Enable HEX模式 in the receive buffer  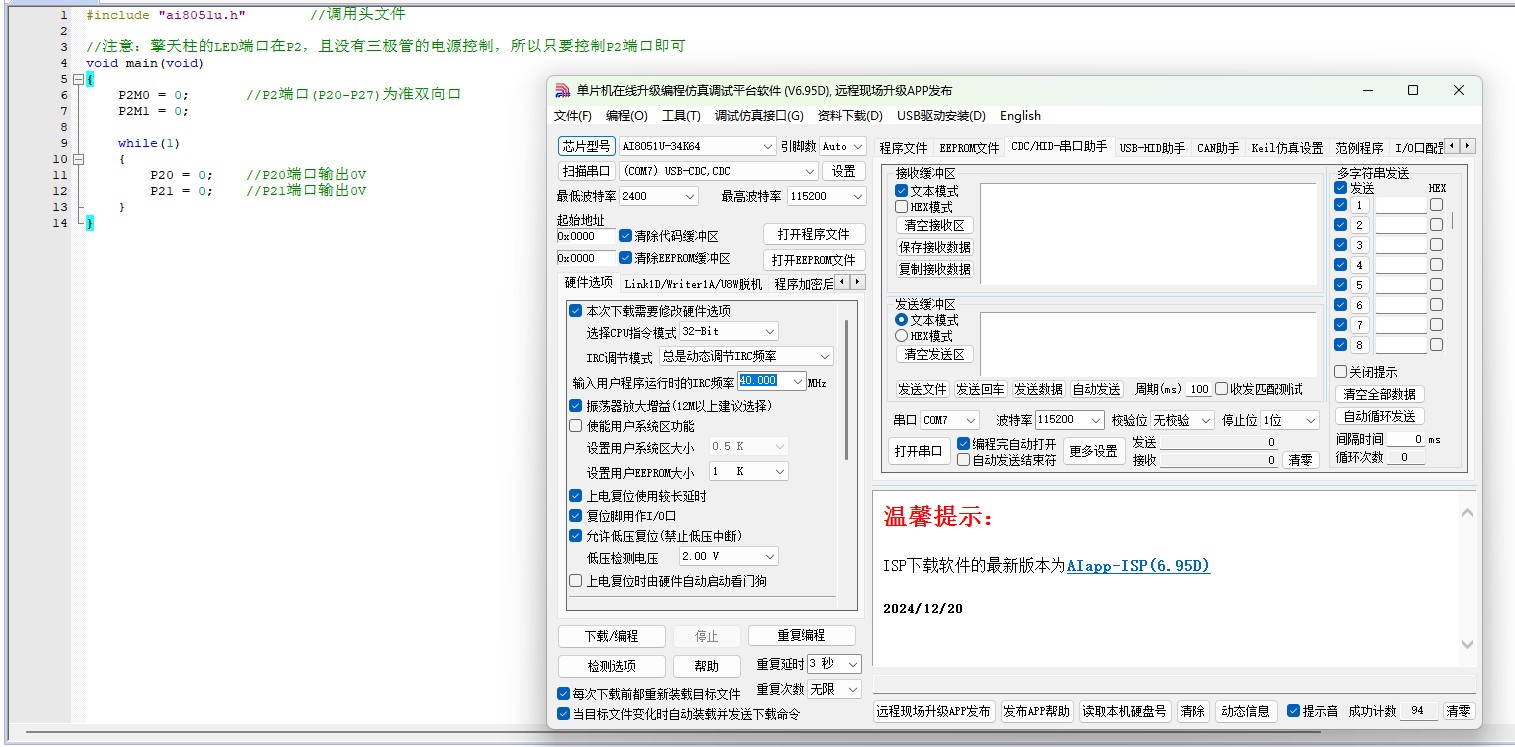902,207
